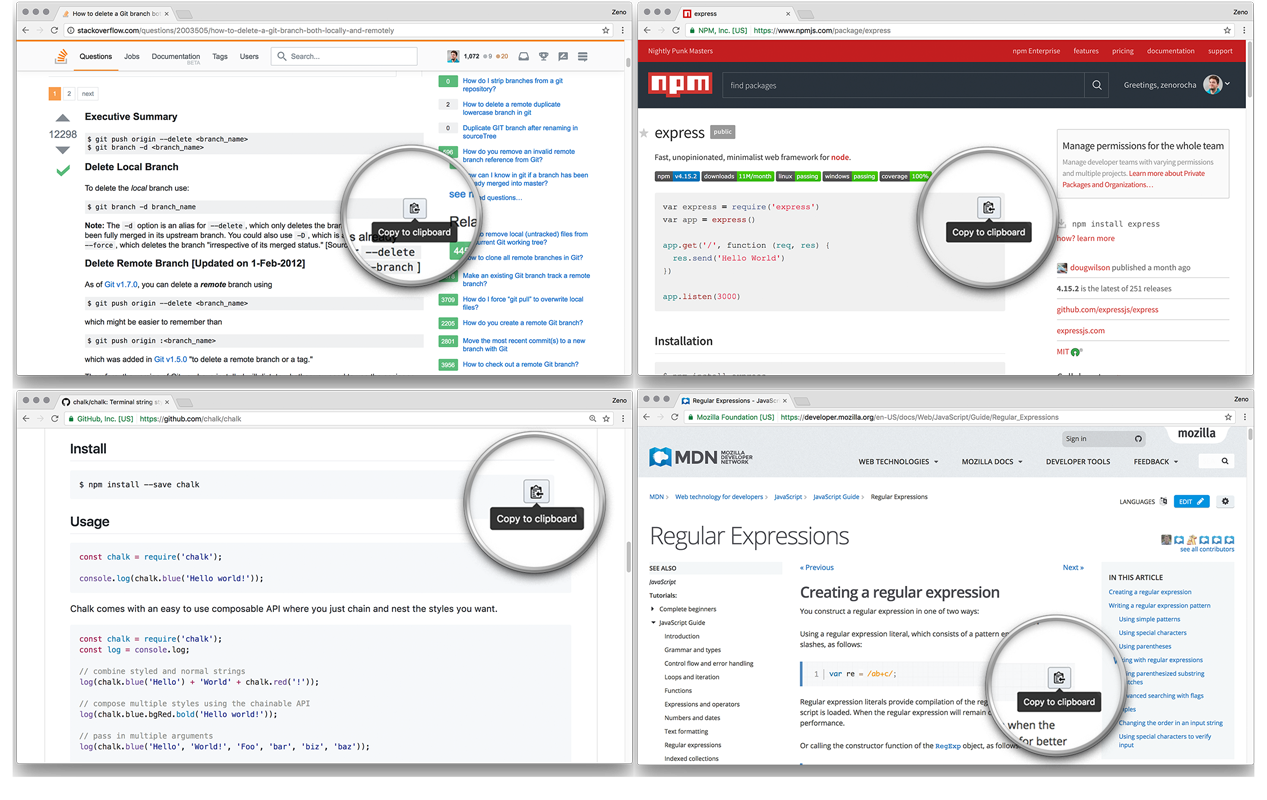Open the pricing link on npm
This screenshot has height=800, width=1267.
coord(1123,51)
